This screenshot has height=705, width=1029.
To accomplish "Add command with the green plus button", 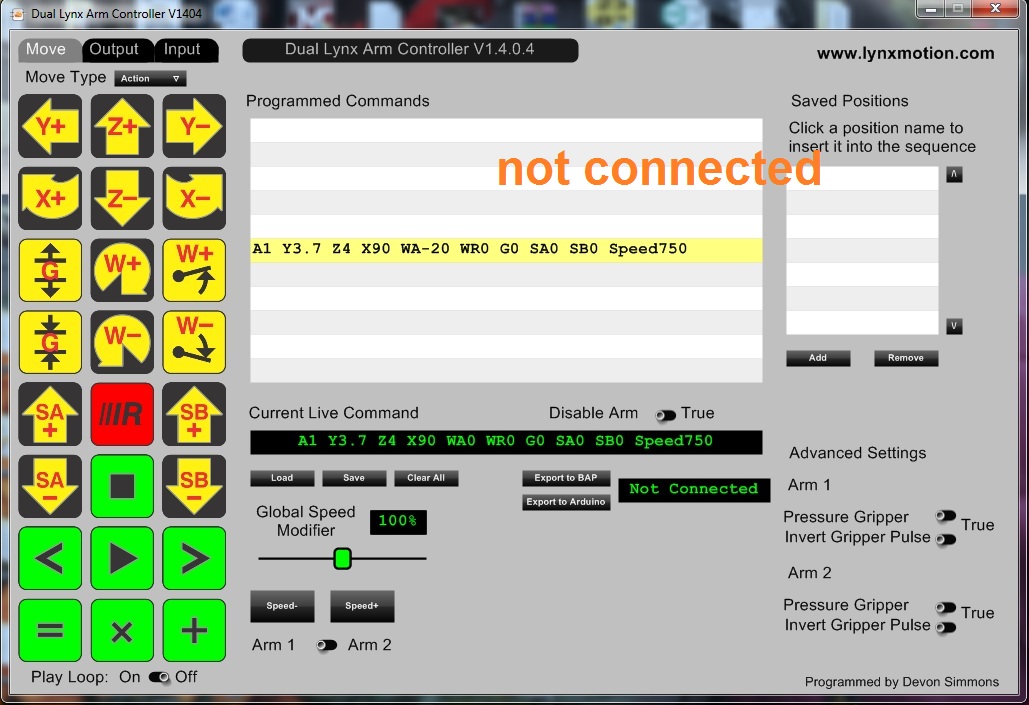I will [x=194, y=630].
